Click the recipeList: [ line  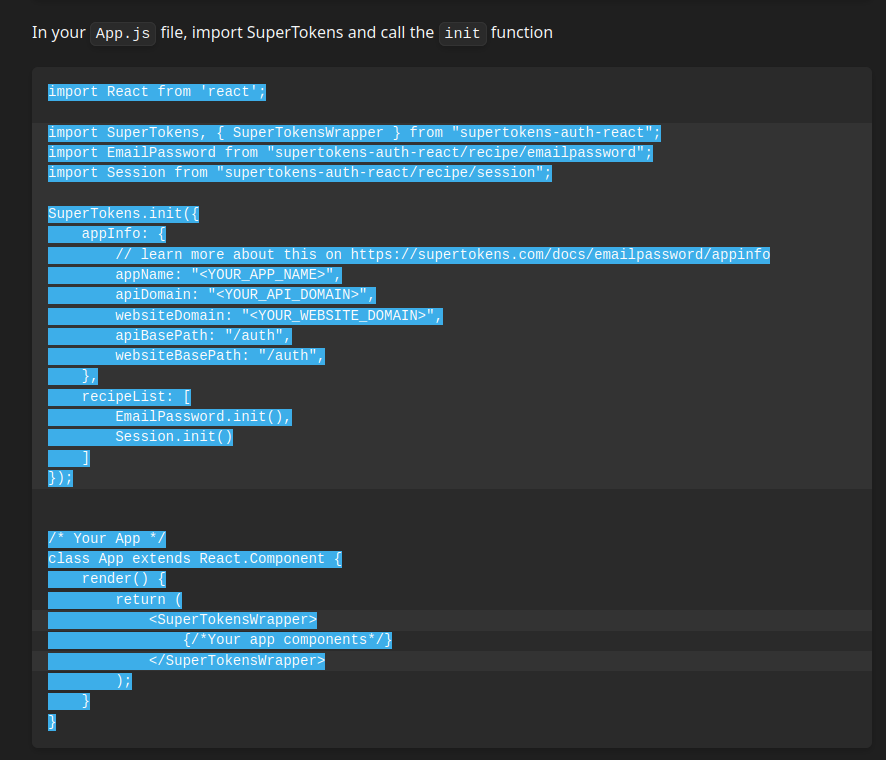[136, 397]
